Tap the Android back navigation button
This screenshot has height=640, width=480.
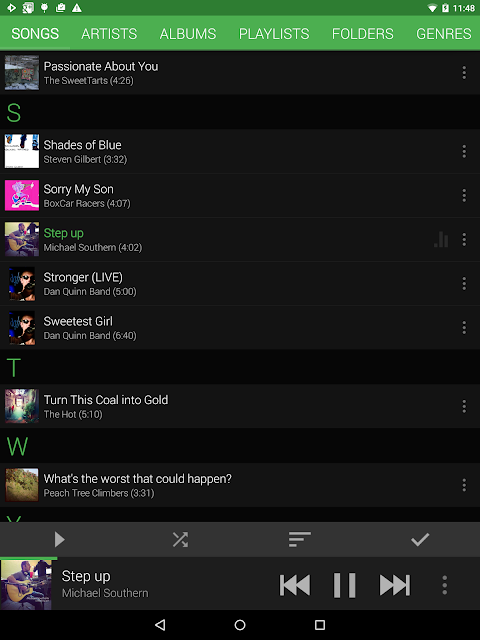160,624
